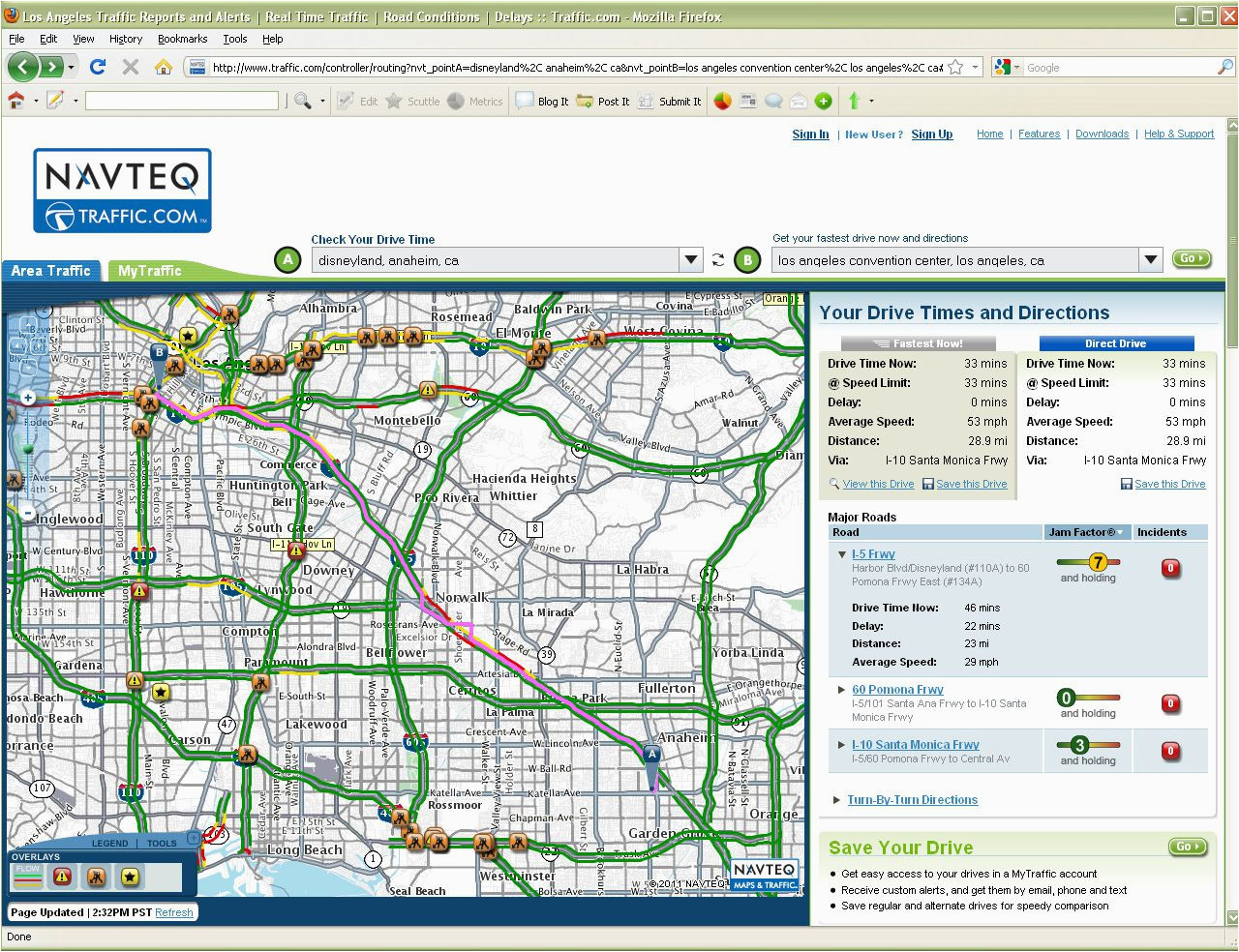Screen dimensions: 1239x952
Task: Click the green Go button beside location B
Action: (1191, 258)
